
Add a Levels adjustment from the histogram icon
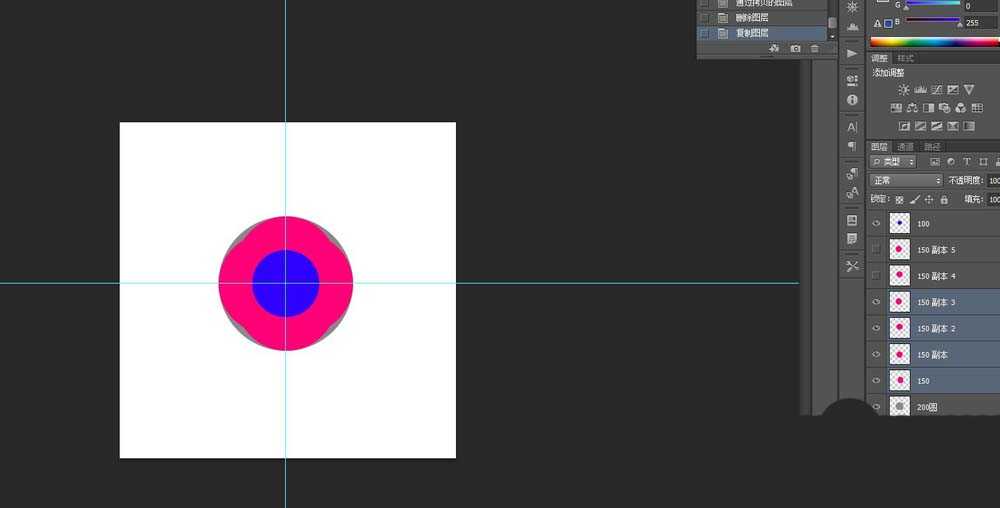click(920, 90)
